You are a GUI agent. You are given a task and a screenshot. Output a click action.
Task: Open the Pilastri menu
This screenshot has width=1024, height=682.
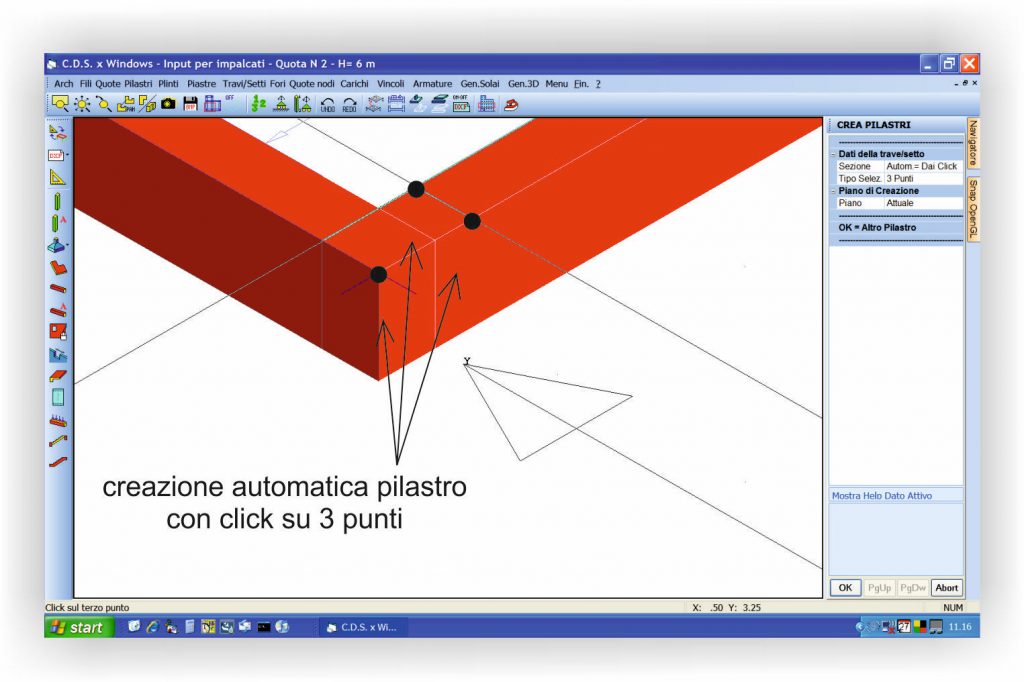click(138, 84)
